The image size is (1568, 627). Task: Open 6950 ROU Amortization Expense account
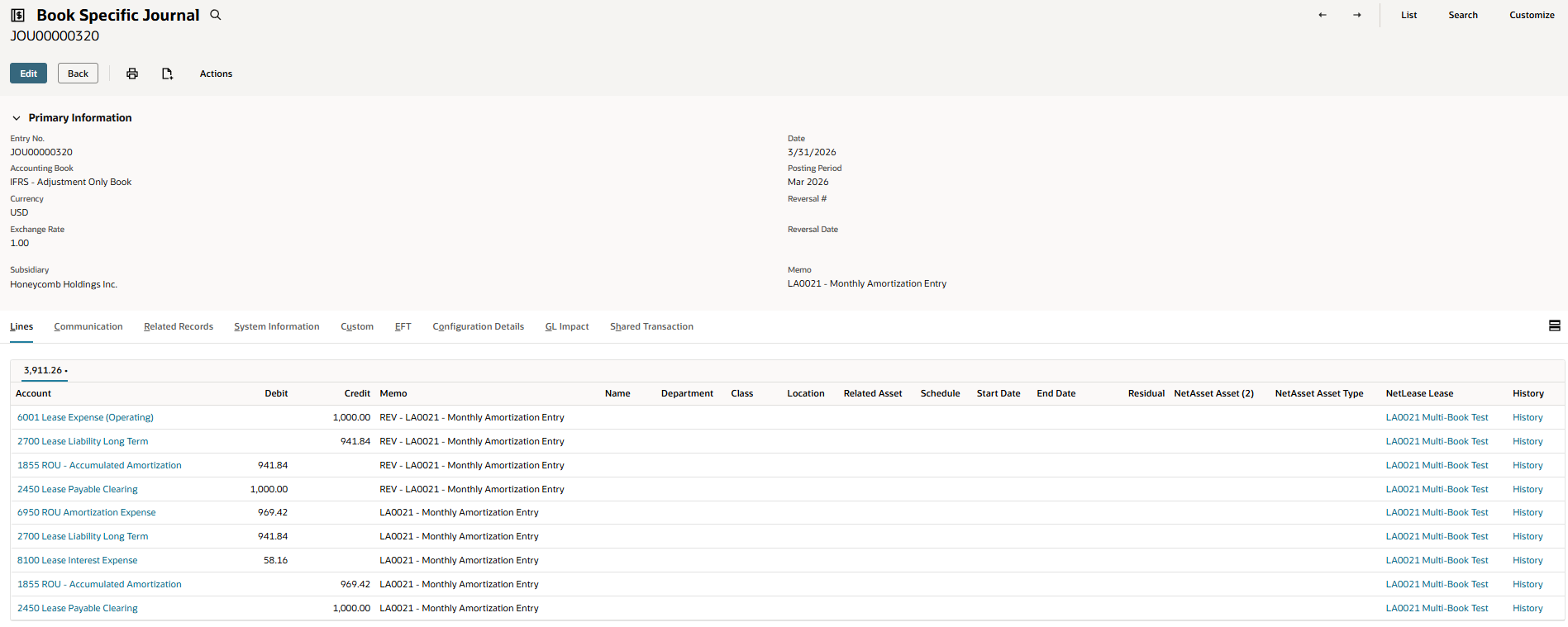click(x=86, y=512)
